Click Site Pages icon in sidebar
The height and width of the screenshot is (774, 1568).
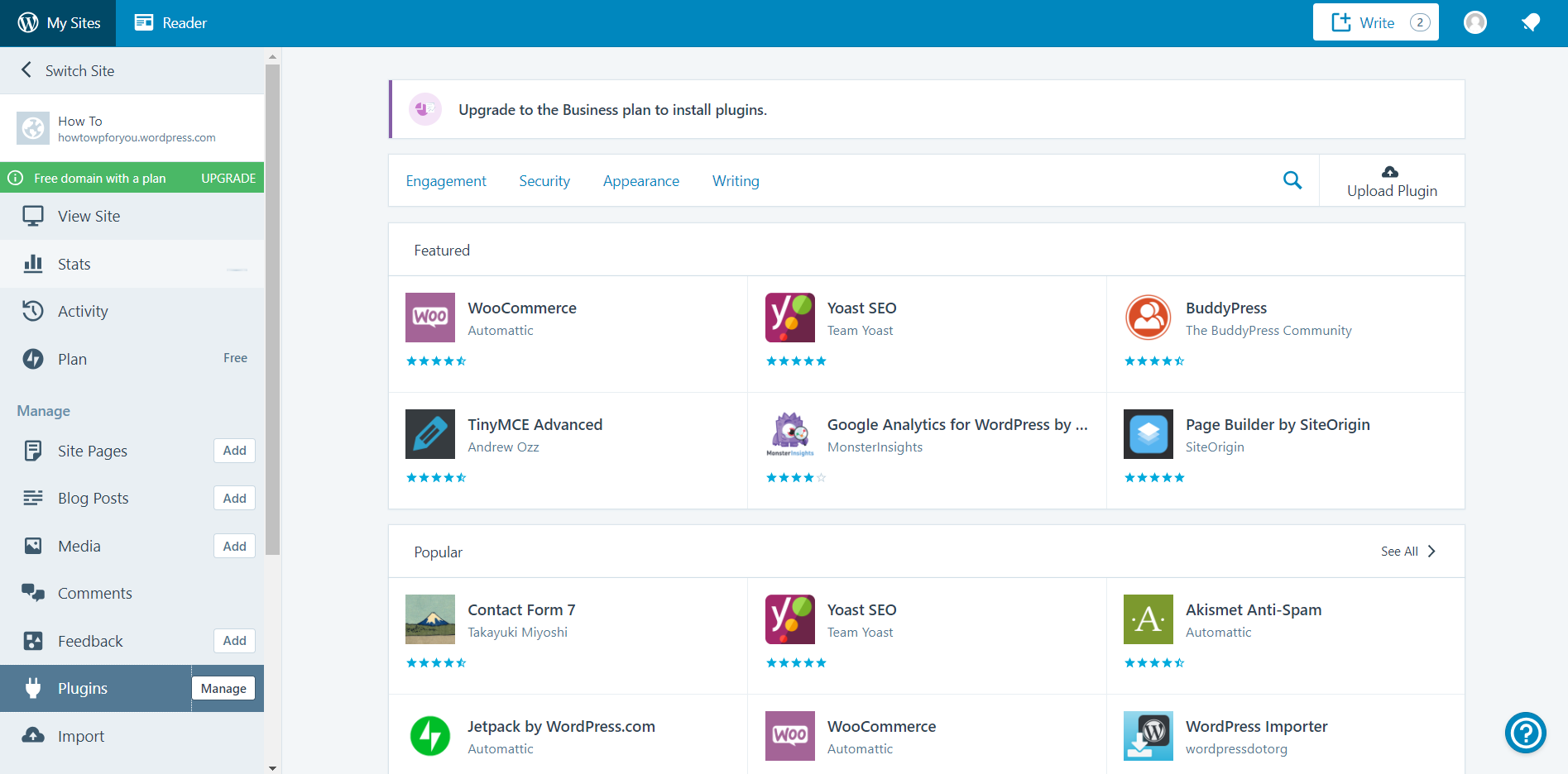(33, 451)
